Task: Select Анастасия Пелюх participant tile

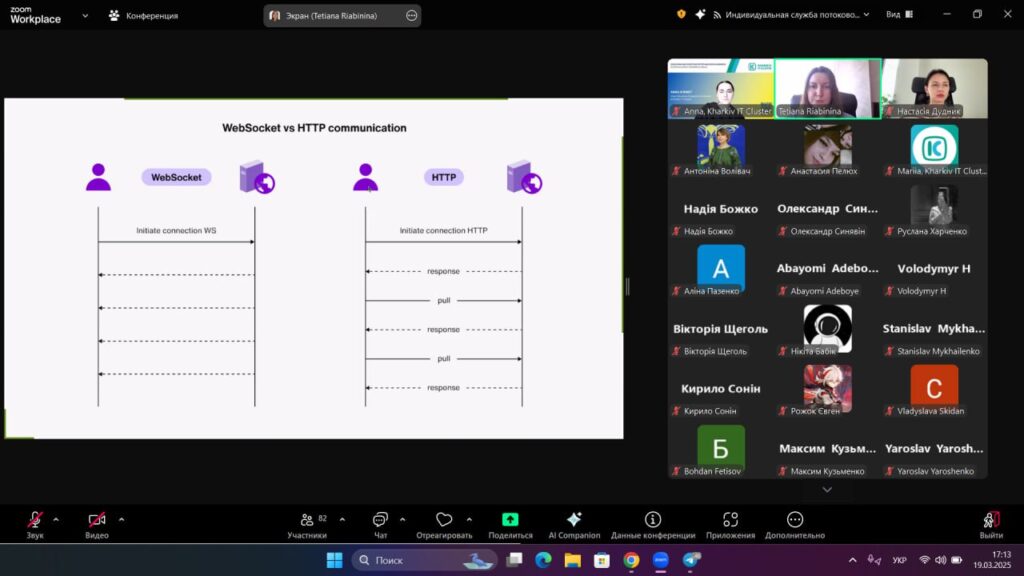Action: 827,149
